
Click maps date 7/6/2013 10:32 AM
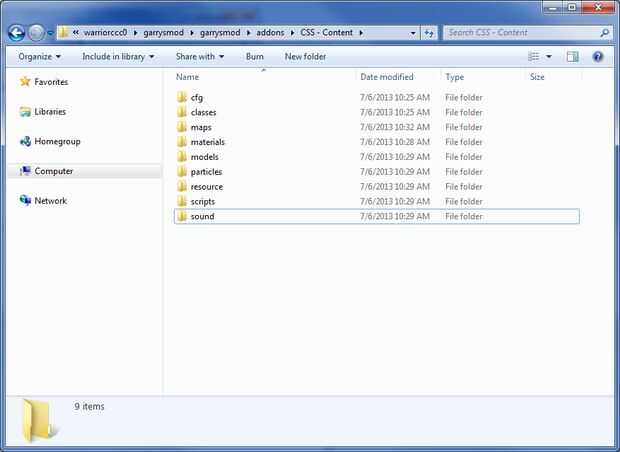pos(395,127)
